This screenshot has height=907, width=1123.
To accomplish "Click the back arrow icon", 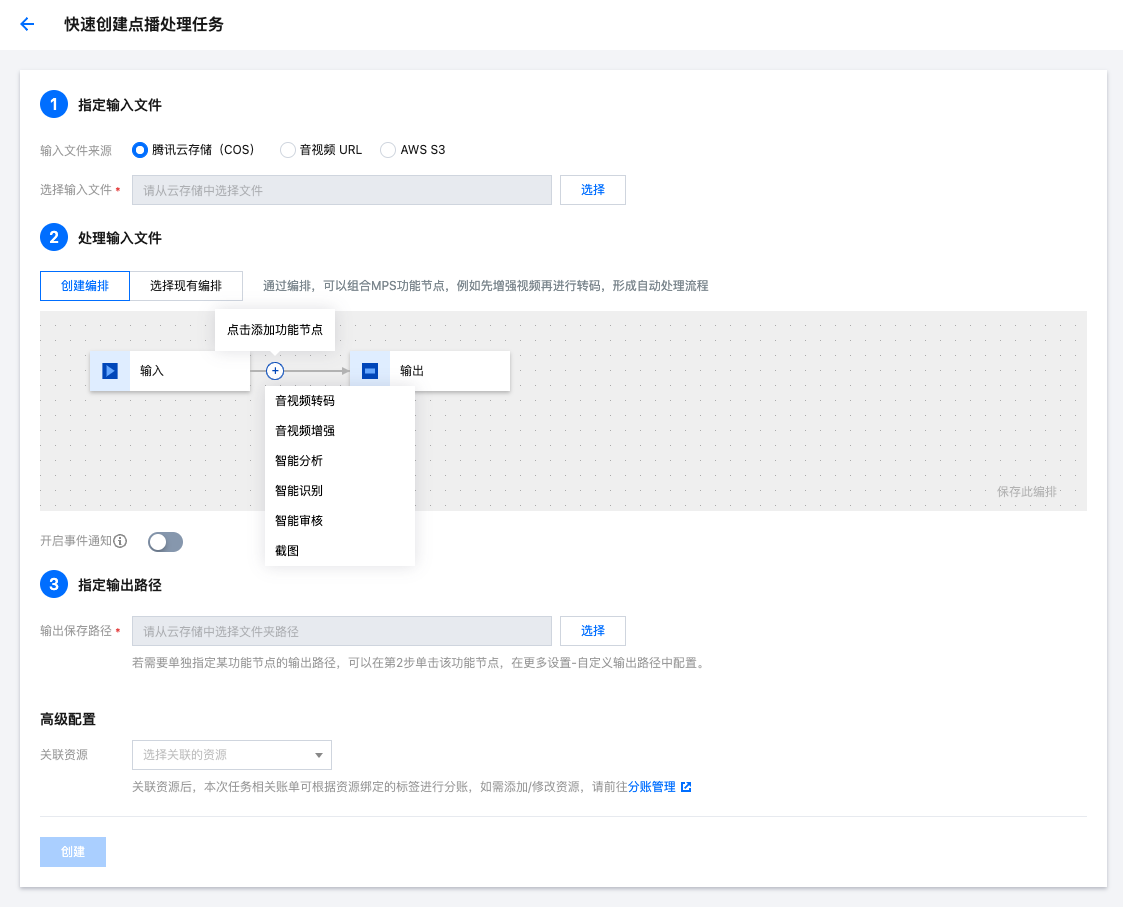I will pos(27,25).
